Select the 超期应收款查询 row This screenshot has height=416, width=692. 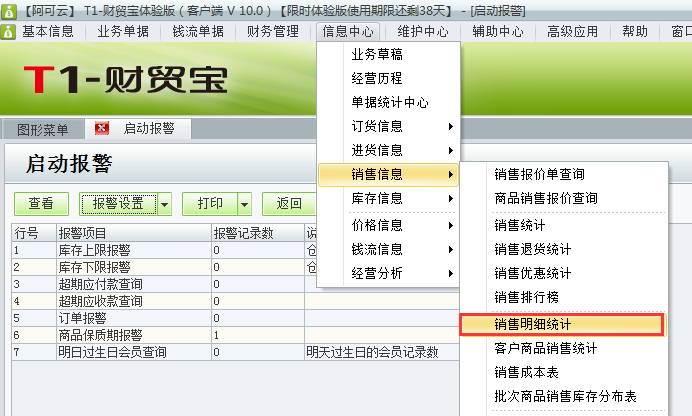tap(235, 301)
